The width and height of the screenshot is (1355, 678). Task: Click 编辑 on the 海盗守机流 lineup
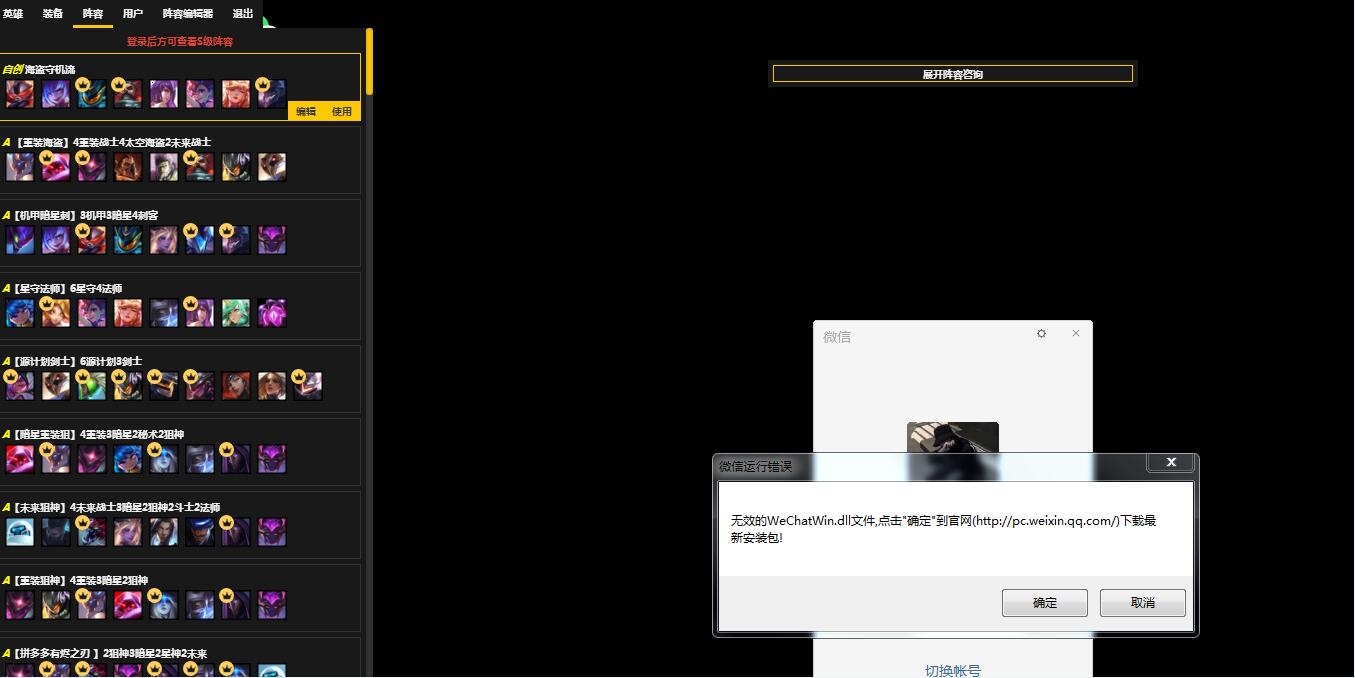tap(306, 111)
